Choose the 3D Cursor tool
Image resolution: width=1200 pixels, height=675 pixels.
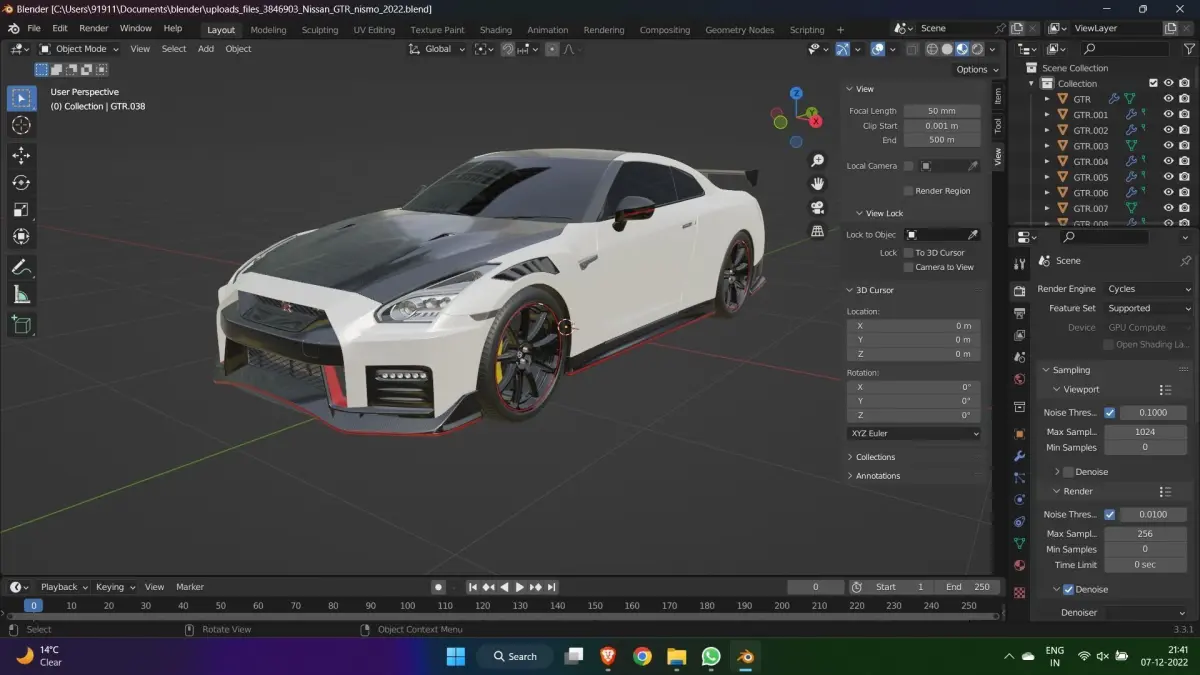tap(22, 125)
